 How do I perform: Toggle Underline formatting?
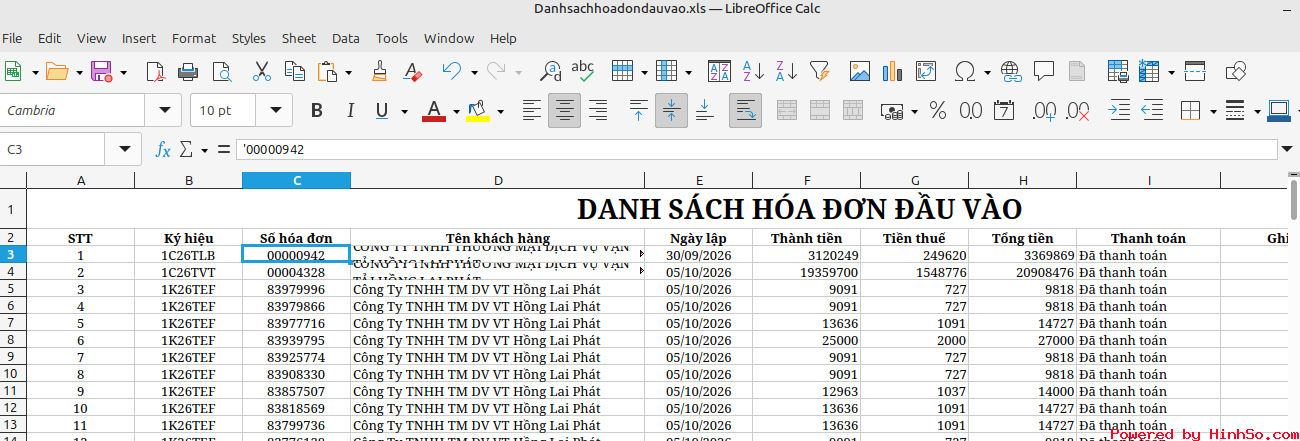(x=381, y=110)
